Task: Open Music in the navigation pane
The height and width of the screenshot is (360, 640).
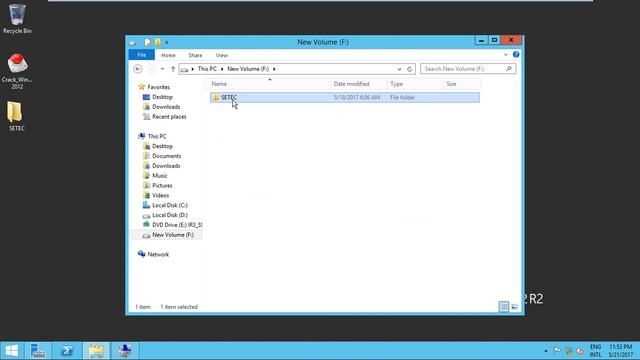Action: click(x=160, y=176)
